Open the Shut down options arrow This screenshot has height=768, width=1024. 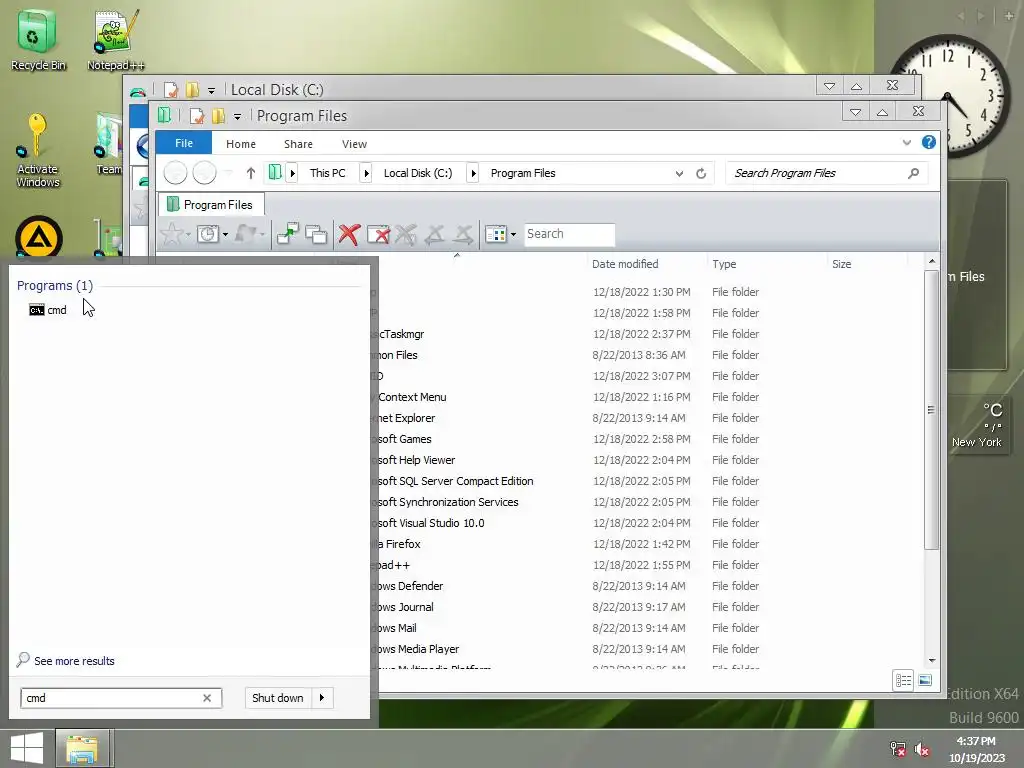(x=322, y=697)
